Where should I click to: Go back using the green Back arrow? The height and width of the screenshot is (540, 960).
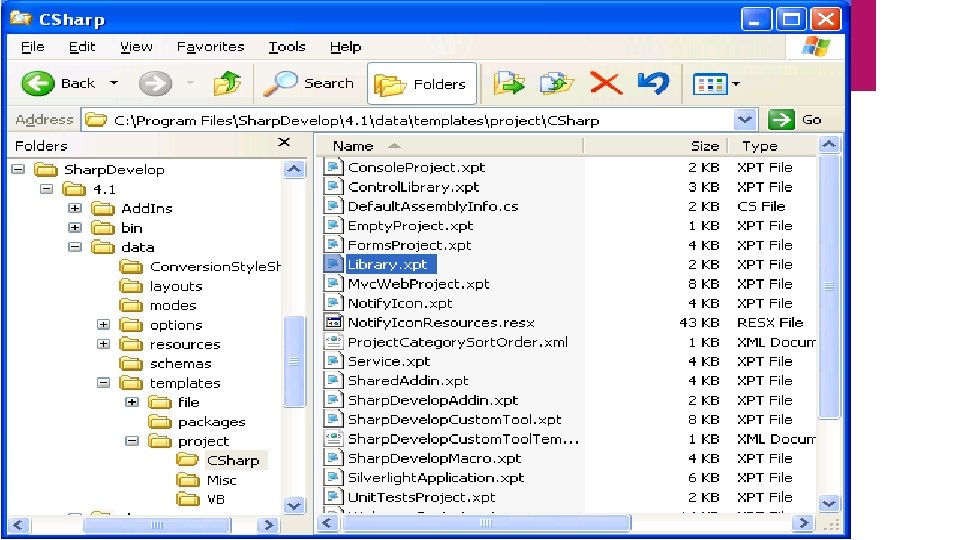click(x=38, y=83)
